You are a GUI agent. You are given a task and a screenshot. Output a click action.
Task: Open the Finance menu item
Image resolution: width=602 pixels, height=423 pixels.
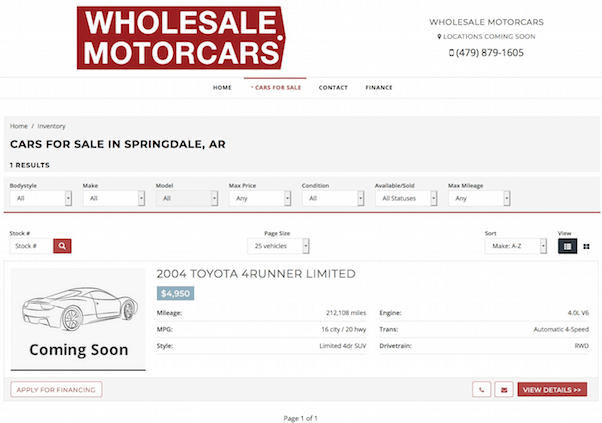tap(379, 88)
